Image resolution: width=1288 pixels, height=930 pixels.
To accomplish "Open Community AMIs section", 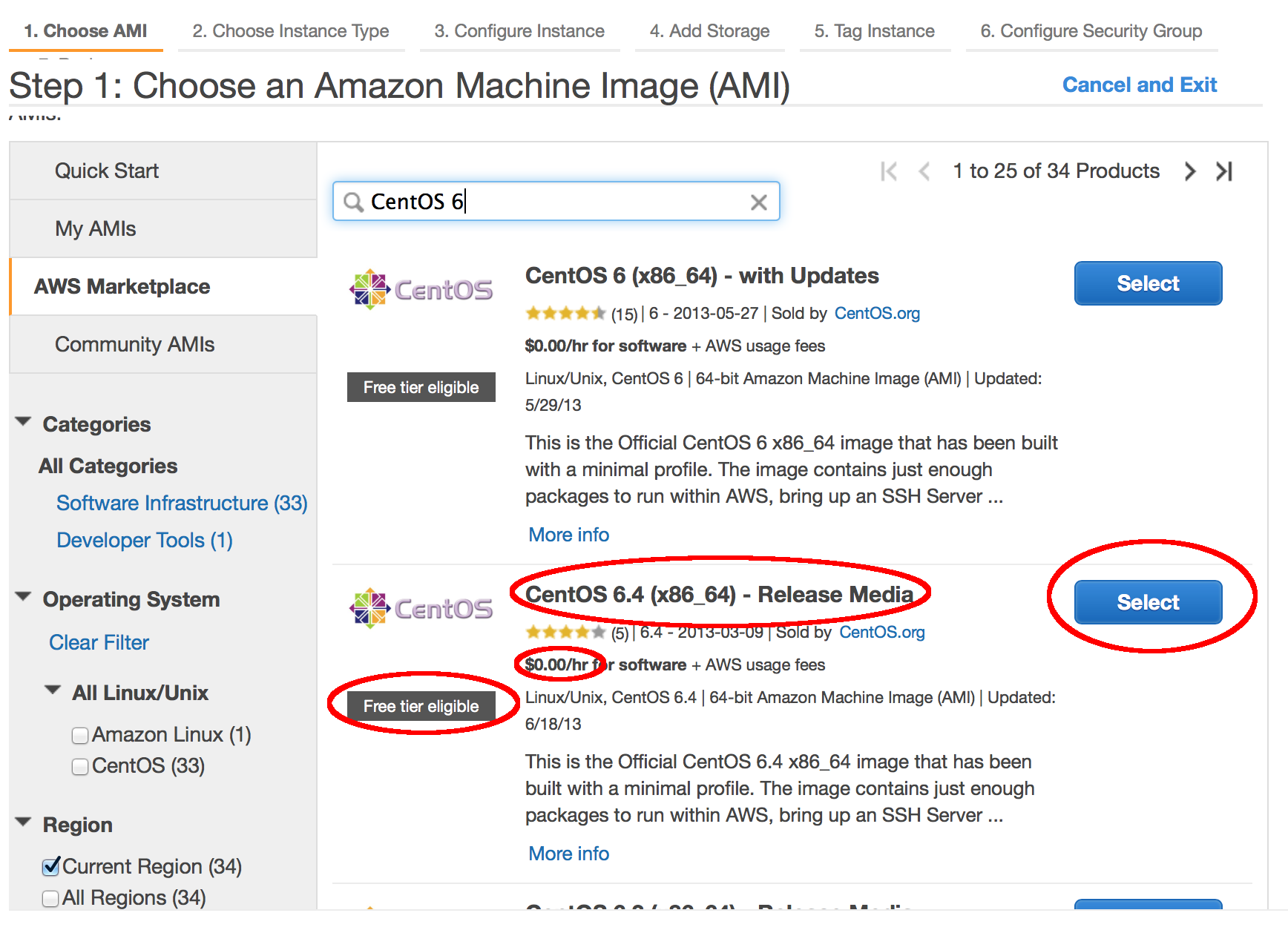I will click(x=163, y=344).
